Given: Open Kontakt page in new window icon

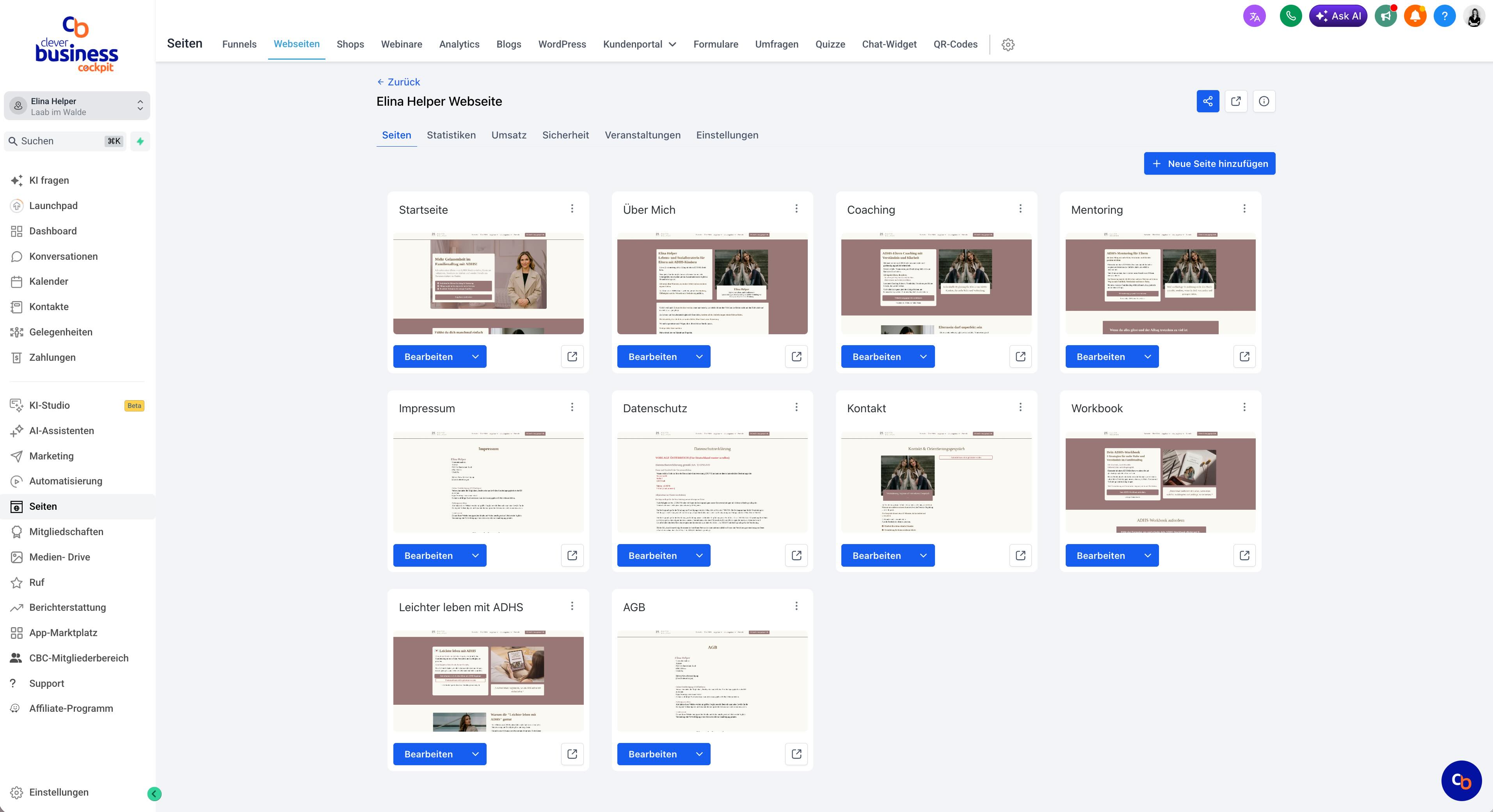Looking at the screenshot, I should (x=1021, y=555).
